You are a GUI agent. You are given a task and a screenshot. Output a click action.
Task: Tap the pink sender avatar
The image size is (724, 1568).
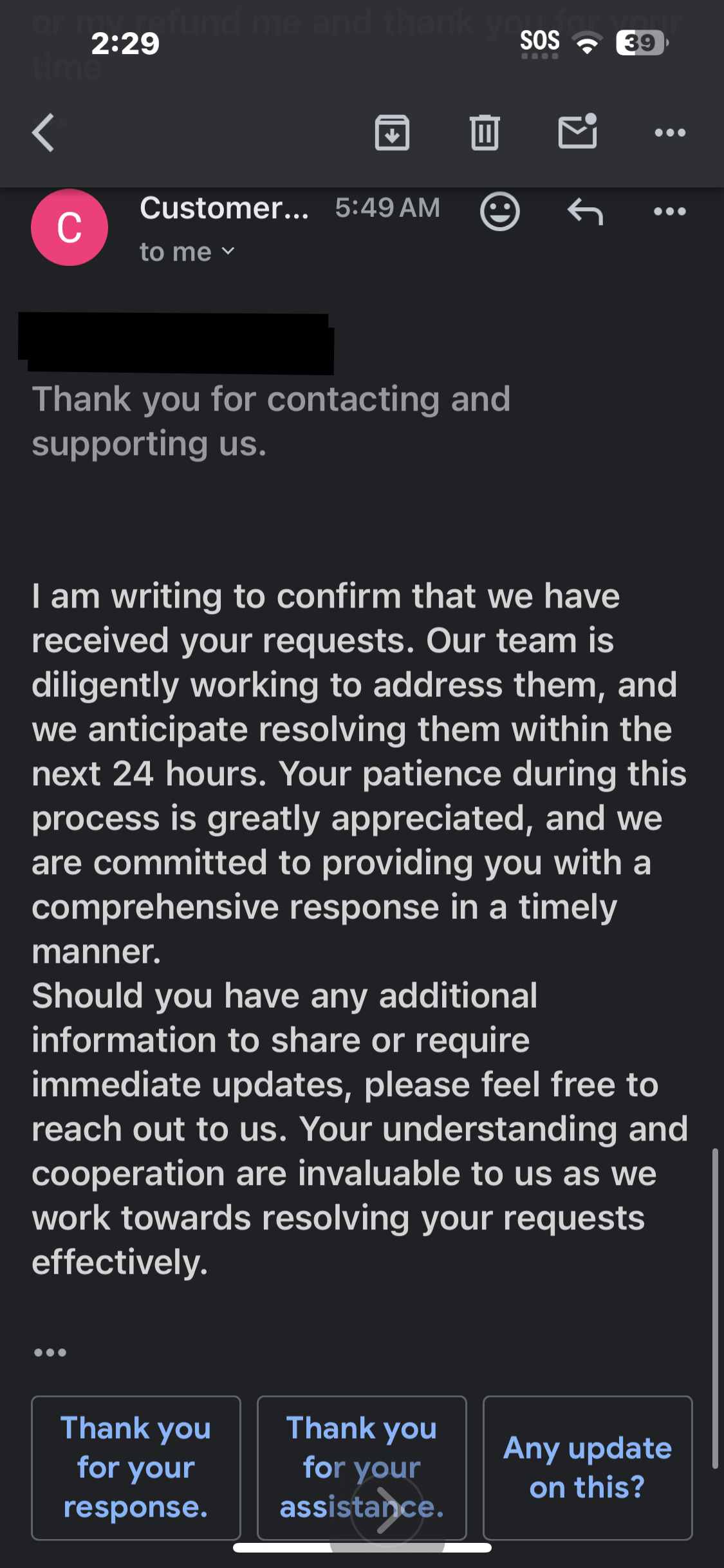pos(70,227)
